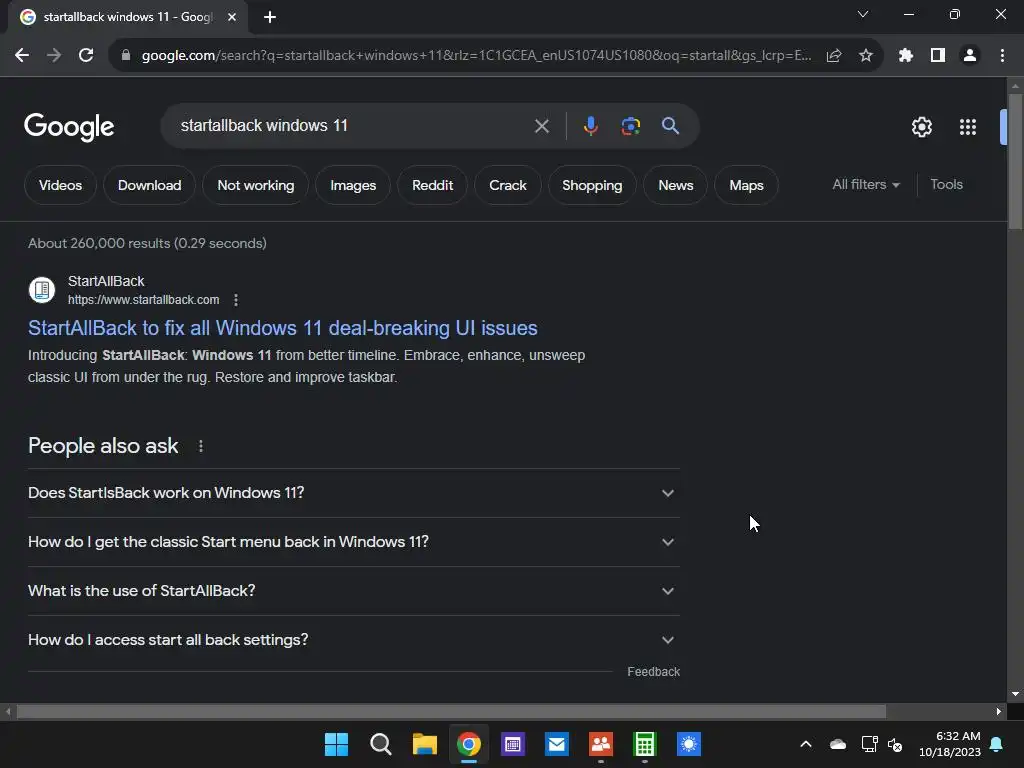Close the startallback windows 11 tab
This screenshot has width=1024, height=768.
232,17
